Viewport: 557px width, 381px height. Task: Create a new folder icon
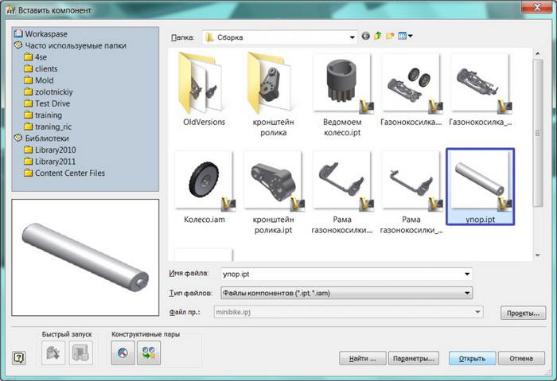(x=390, y=36)
